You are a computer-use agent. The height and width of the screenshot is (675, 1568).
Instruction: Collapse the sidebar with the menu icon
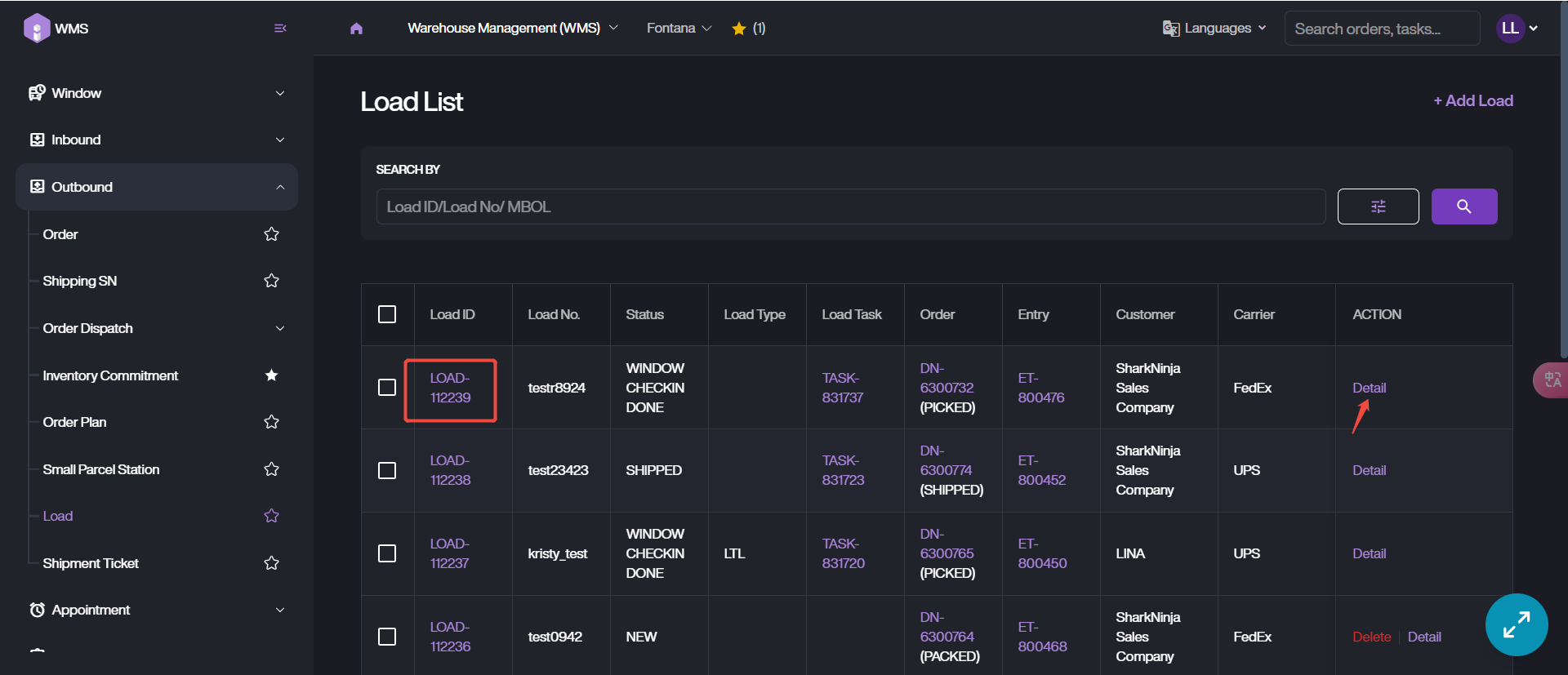pos(280,29)
